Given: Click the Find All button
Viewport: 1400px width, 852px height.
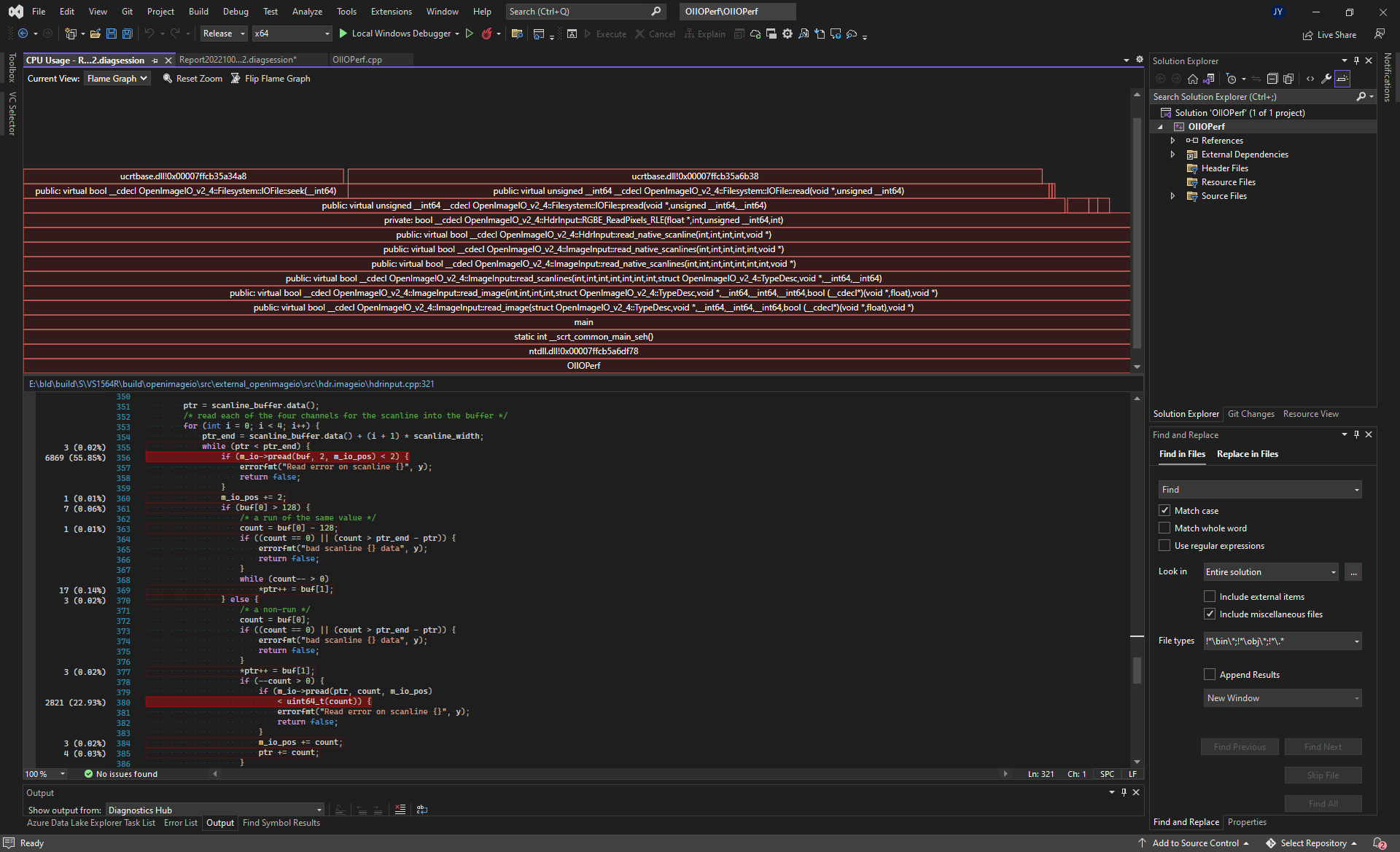Looking at the screenshot, I should pyautogui.click(x=1323, y=803).
